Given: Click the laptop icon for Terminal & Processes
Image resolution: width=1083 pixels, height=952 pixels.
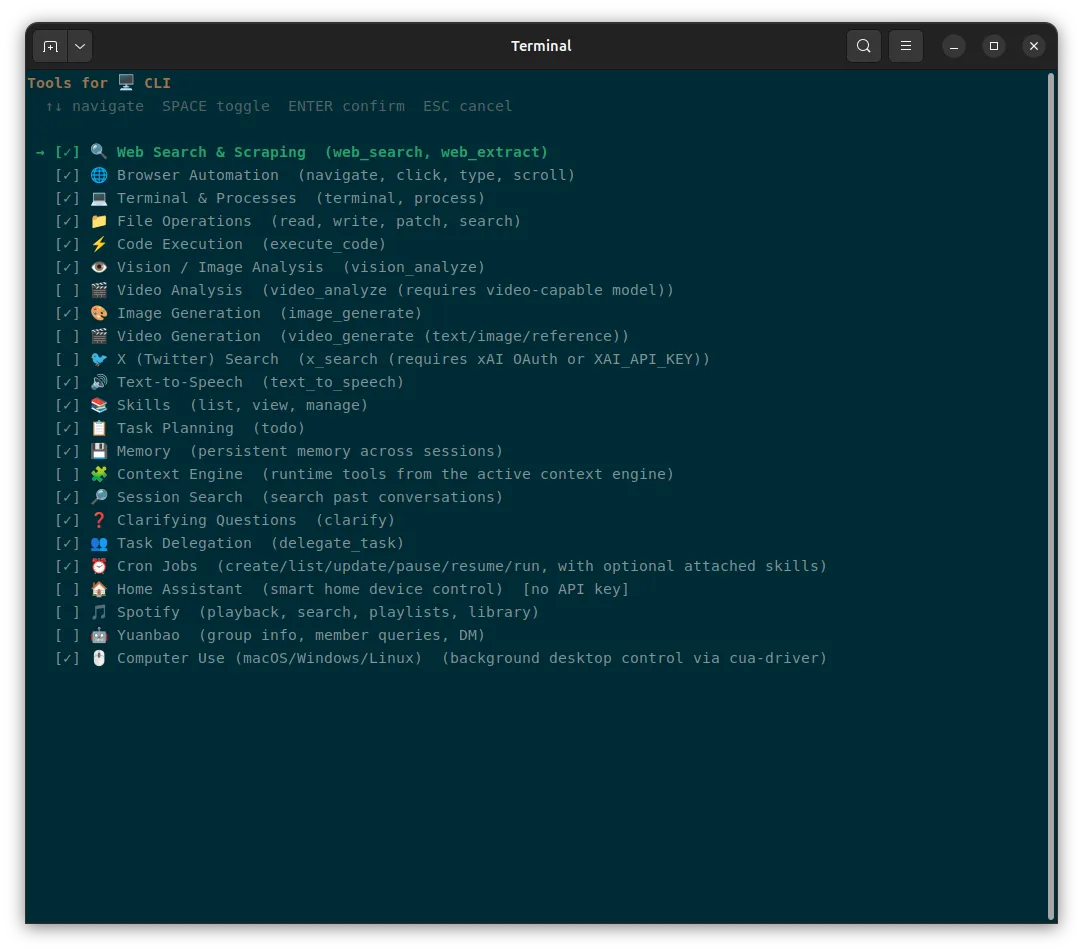Looking at the screenshot, I should 99,198.
